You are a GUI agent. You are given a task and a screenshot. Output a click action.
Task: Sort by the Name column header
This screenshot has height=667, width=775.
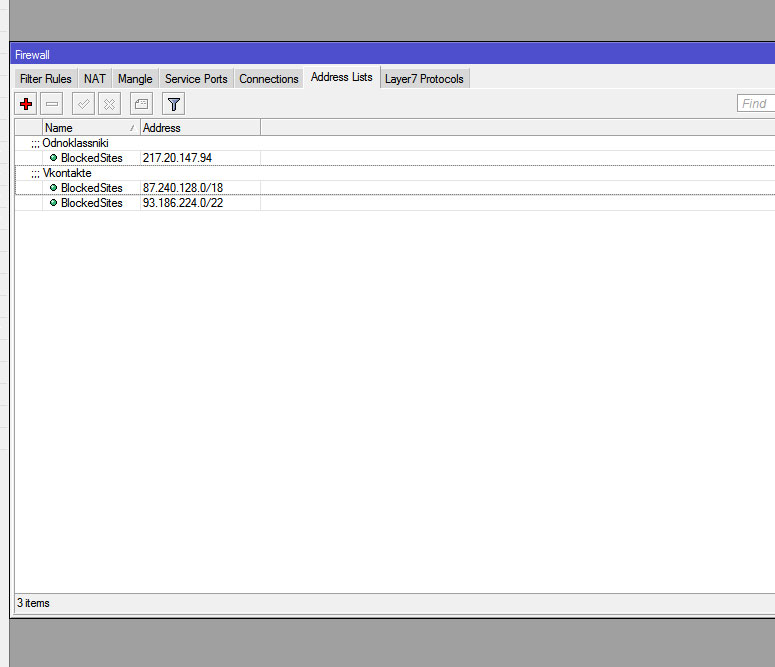[x=85, y=128]
